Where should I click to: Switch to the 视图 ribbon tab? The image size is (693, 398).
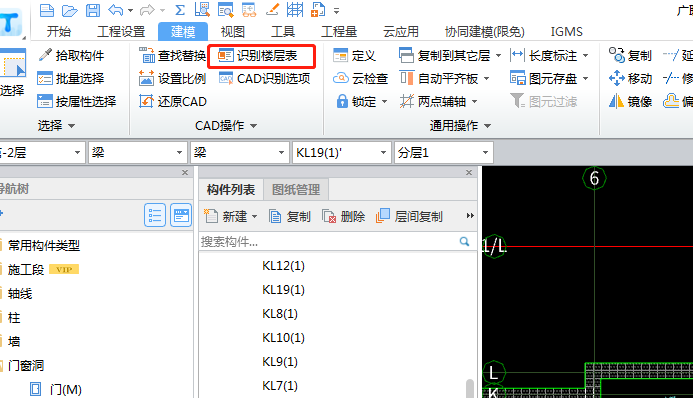(x=232, y=31)
